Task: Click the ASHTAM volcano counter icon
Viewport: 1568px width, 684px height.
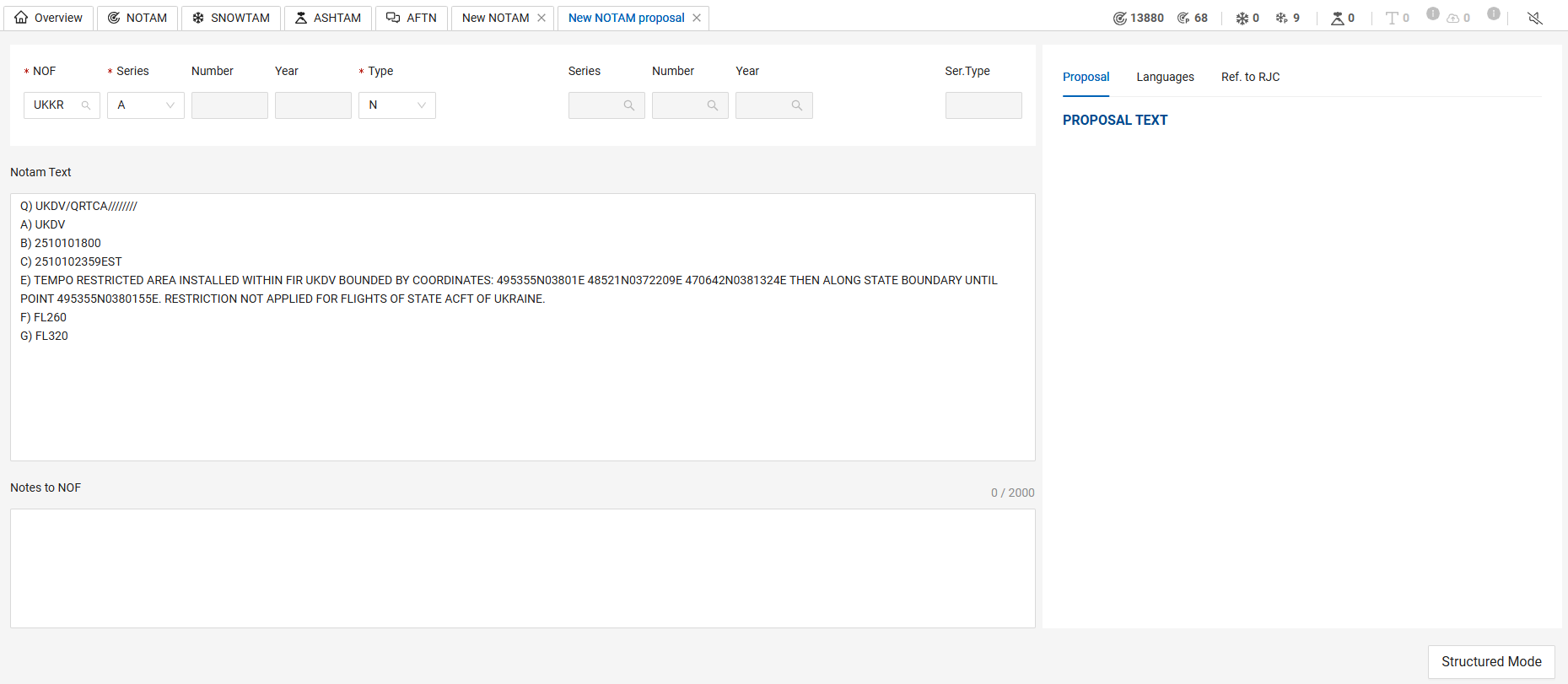Action: [1337, 18]
